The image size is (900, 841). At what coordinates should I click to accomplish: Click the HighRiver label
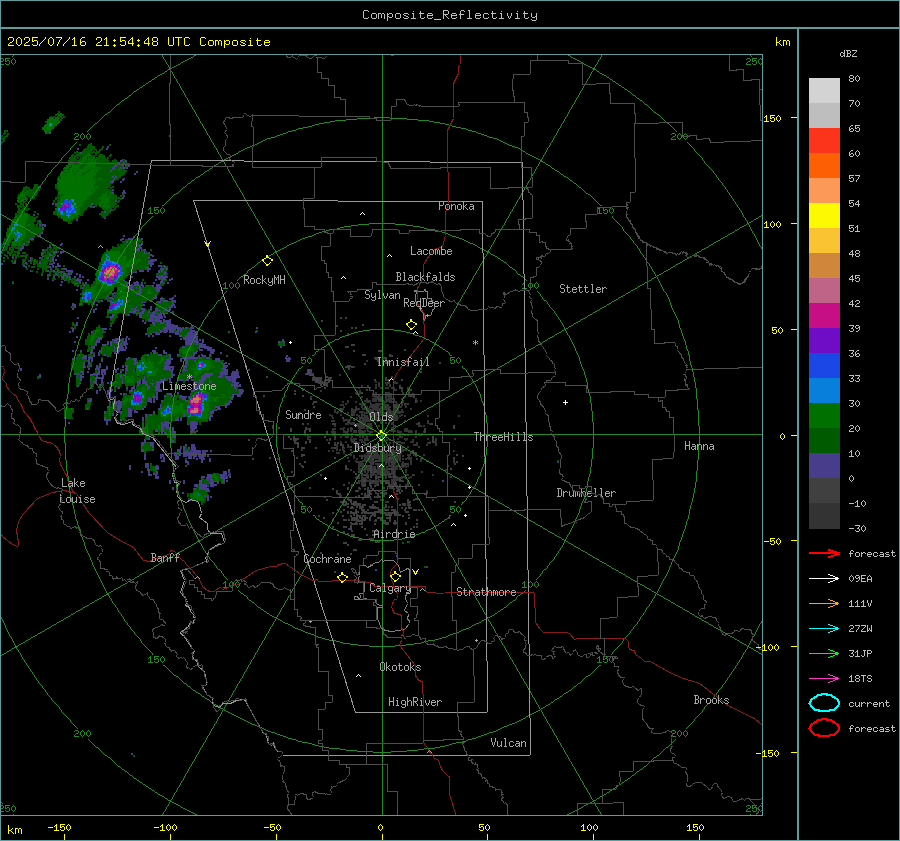[x=415, y=702]
